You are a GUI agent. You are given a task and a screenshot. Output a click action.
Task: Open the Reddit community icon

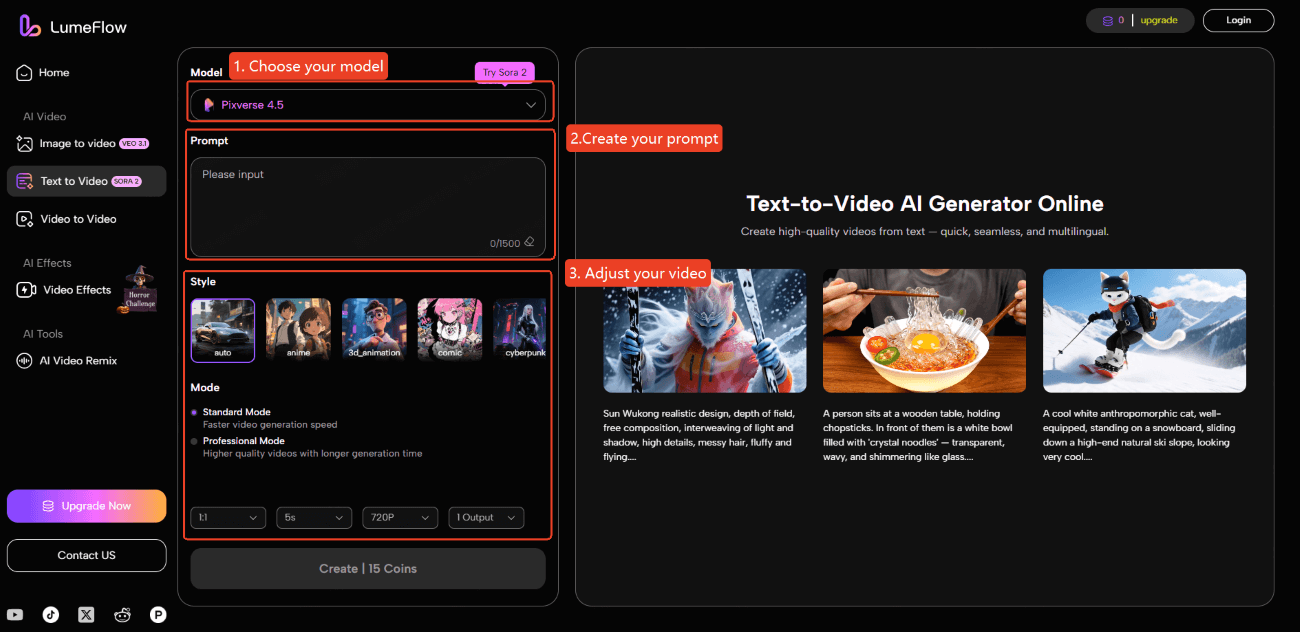[x=122, y=614]
